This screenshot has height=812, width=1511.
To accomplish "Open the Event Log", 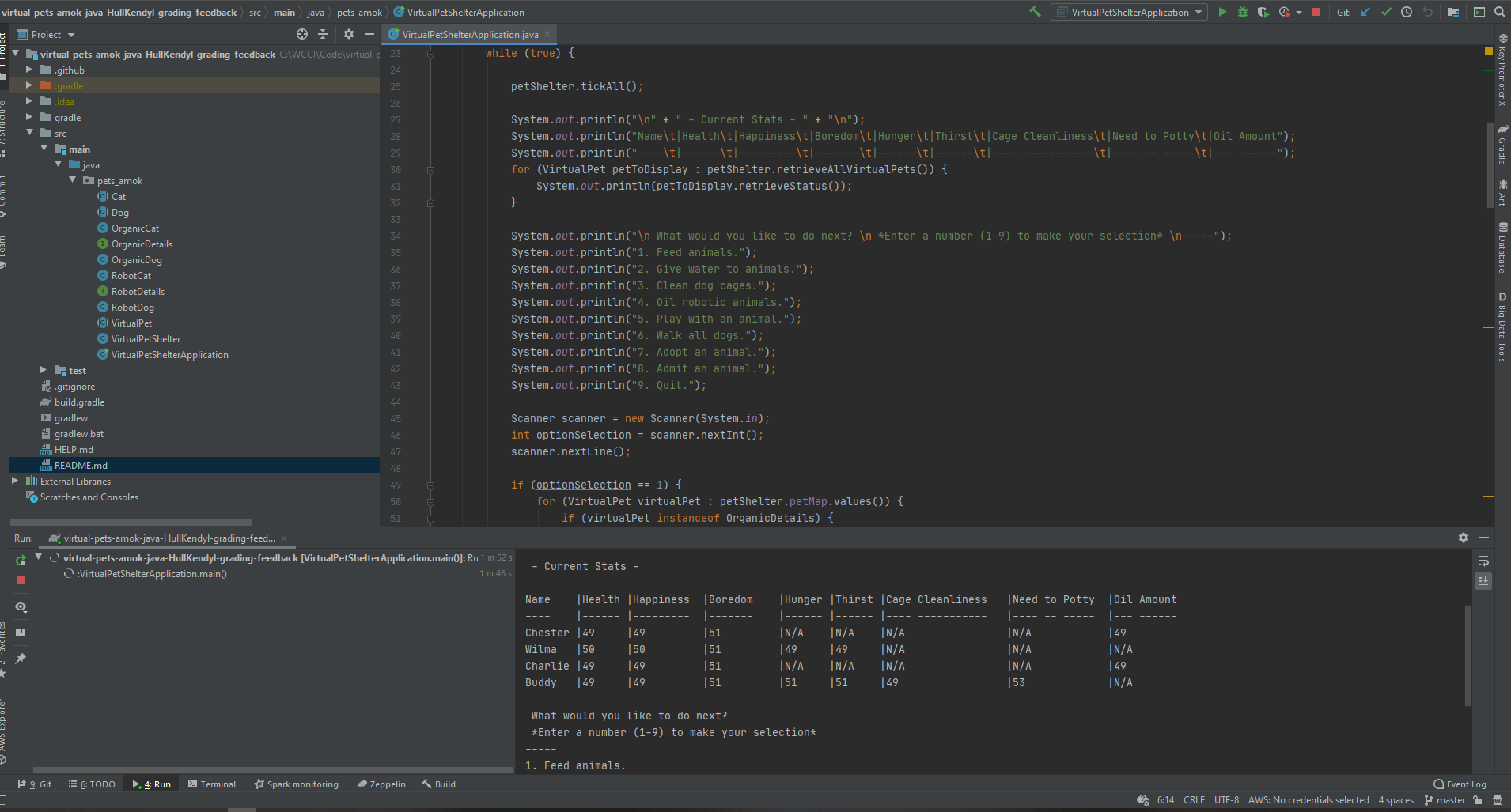I will (1460, 784).
